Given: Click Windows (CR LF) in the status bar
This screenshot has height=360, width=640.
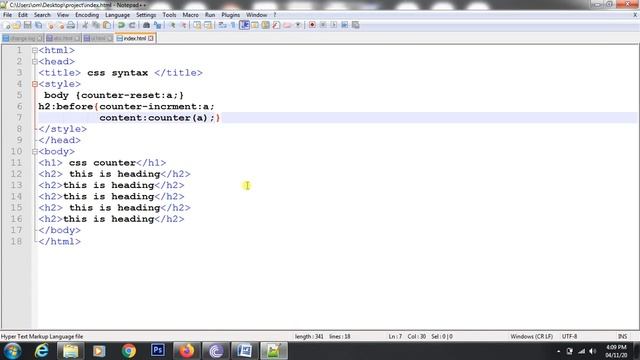Looking at the screenshot, I should [x=531, y=336].
